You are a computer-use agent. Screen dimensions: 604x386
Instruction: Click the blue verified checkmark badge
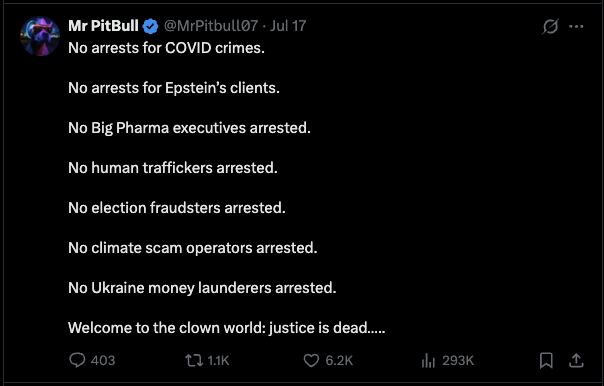coord(150,26)
